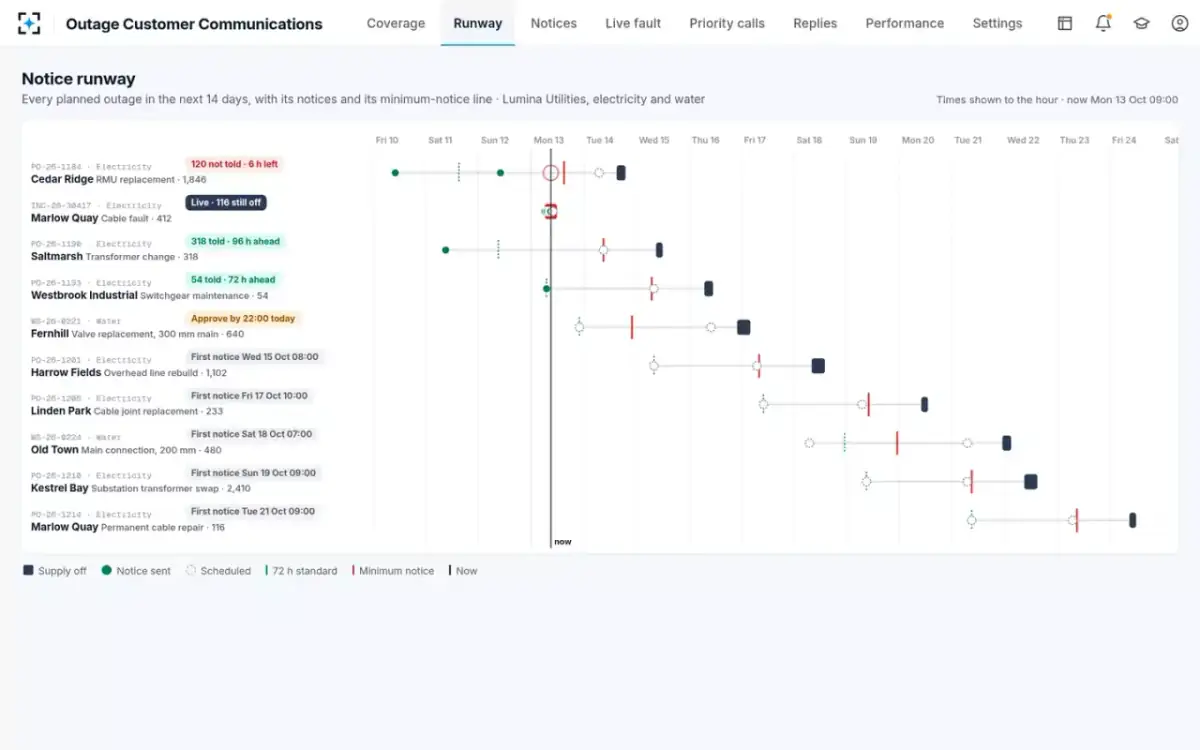Switch to the Coverage tab

pyautogui.click(x=396, y=23)
